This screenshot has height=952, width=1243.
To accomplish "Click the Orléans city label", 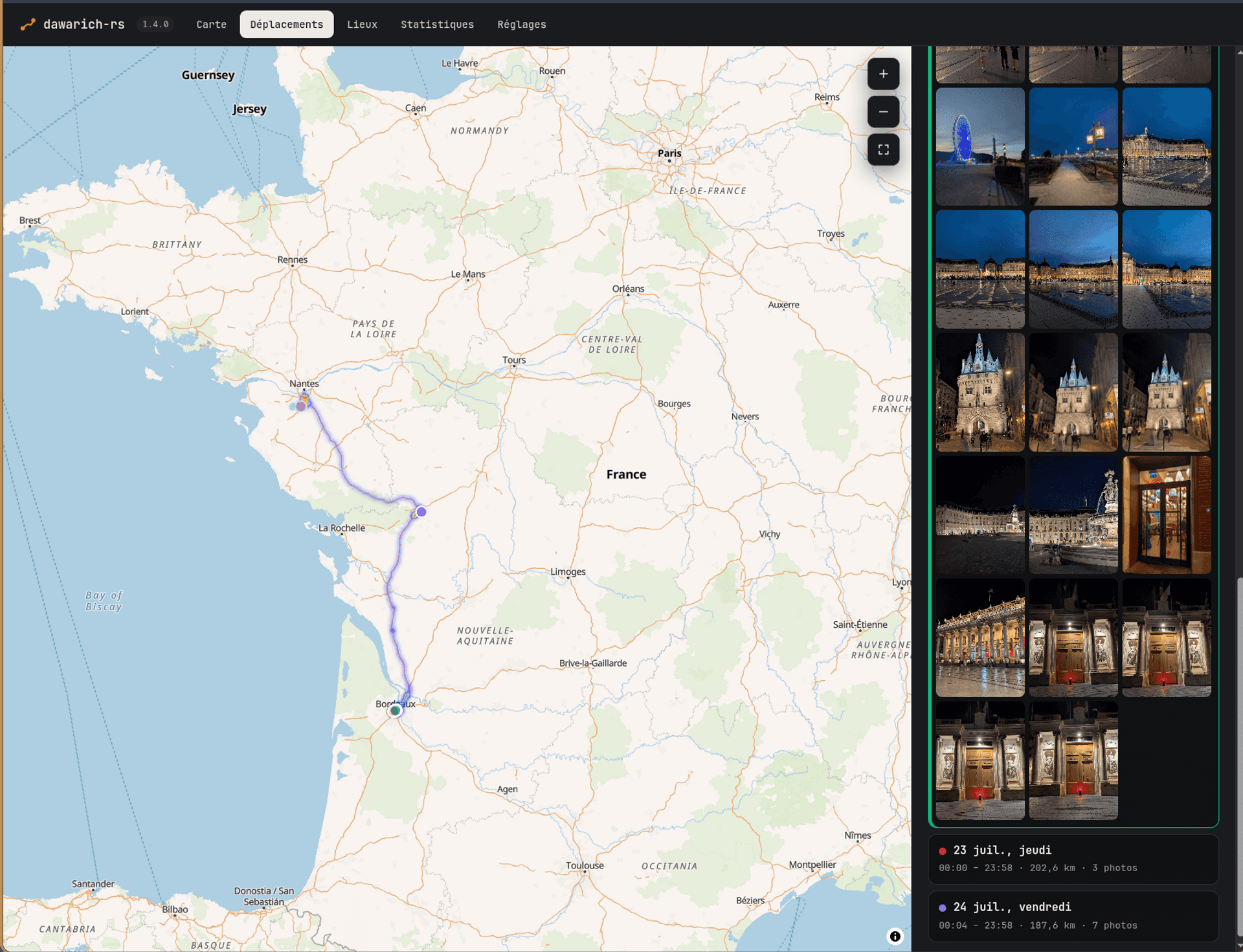I will click(628, 289).
